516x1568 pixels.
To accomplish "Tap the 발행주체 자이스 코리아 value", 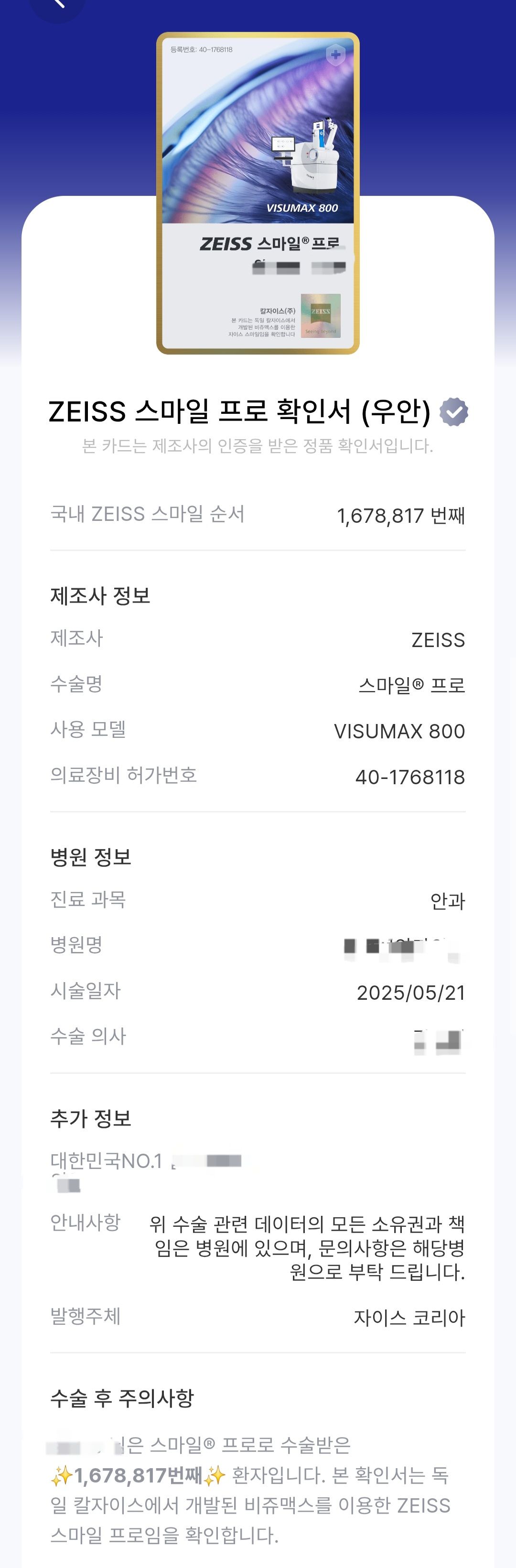I will click(409, 1318).
